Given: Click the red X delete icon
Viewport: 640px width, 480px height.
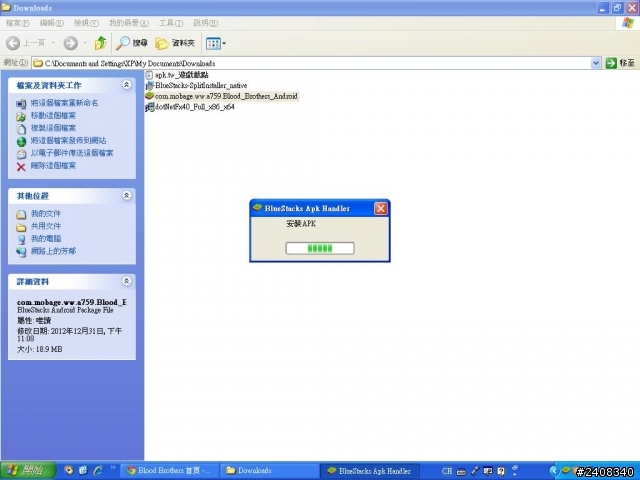Looking at the screenshot, I should click(21, 167).
